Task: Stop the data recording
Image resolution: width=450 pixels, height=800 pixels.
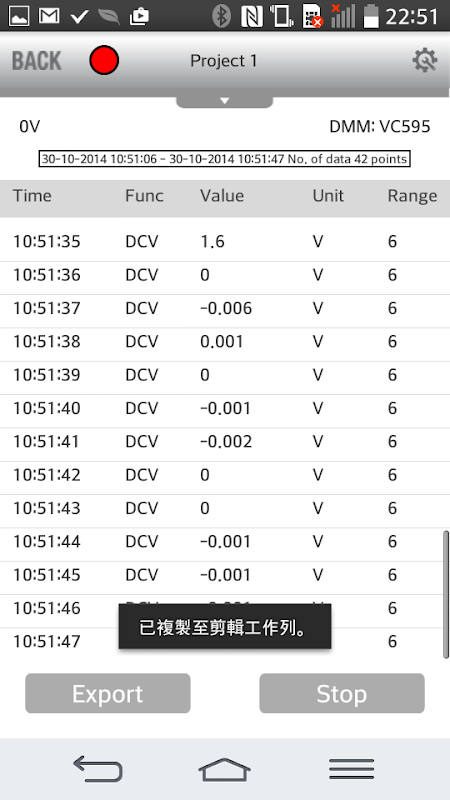Action: (x=342, y=693)
